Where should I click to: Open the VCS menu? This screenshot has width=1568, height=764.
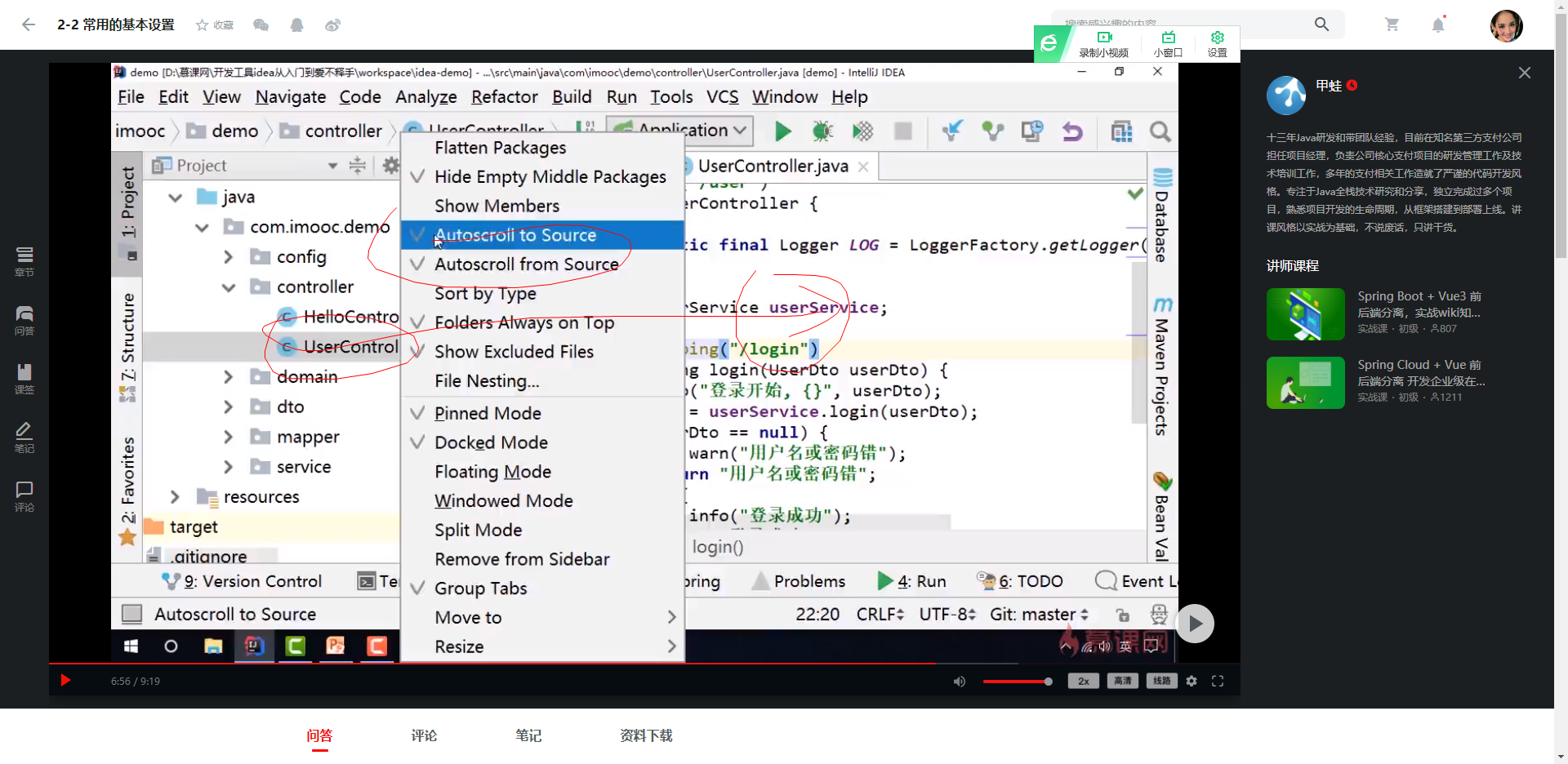tap(723, 97)
